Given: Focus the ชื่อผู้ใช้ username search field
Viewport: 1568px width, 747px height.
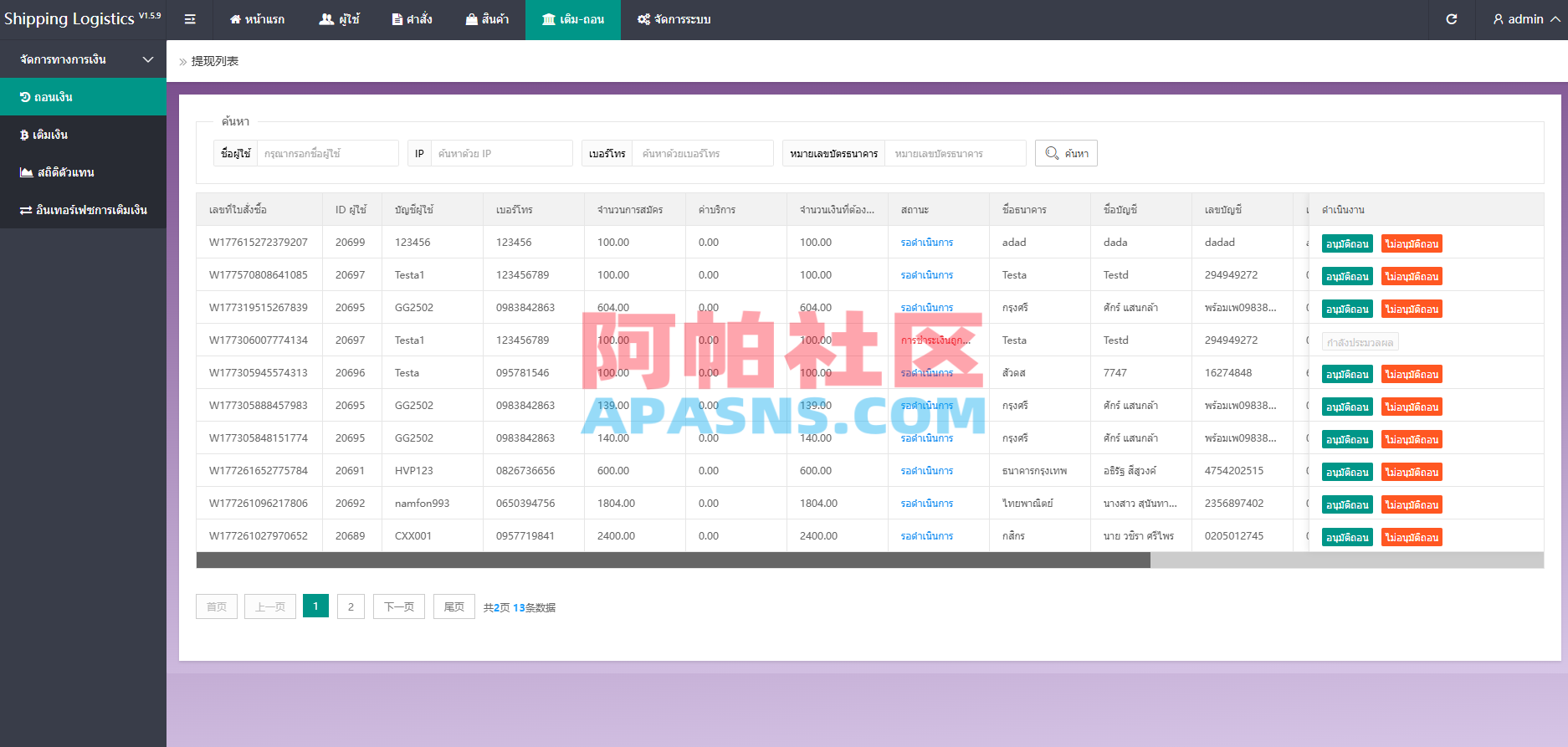Looking at the screenshot, I should (327, 153).
